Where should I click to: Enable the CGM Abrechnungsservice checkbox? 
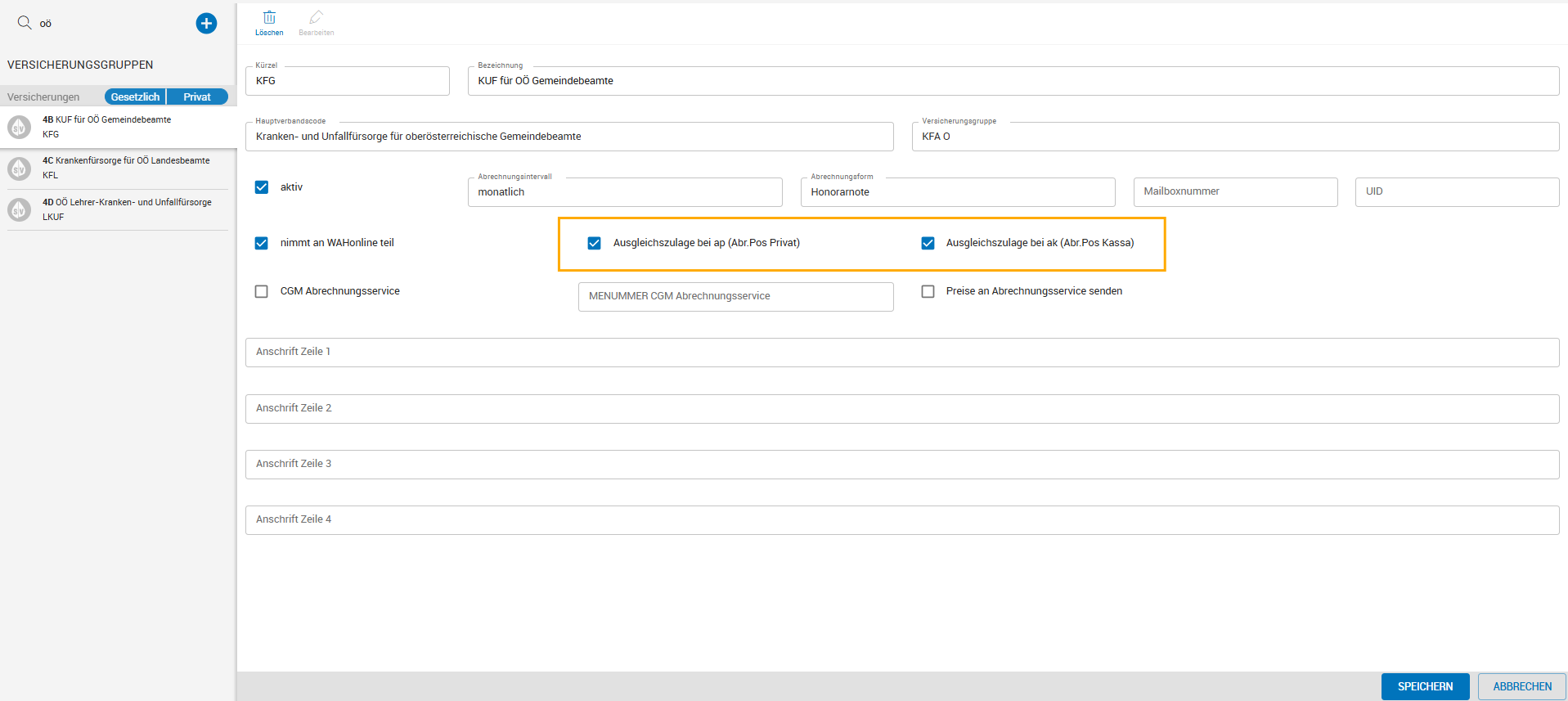point(262,291)
